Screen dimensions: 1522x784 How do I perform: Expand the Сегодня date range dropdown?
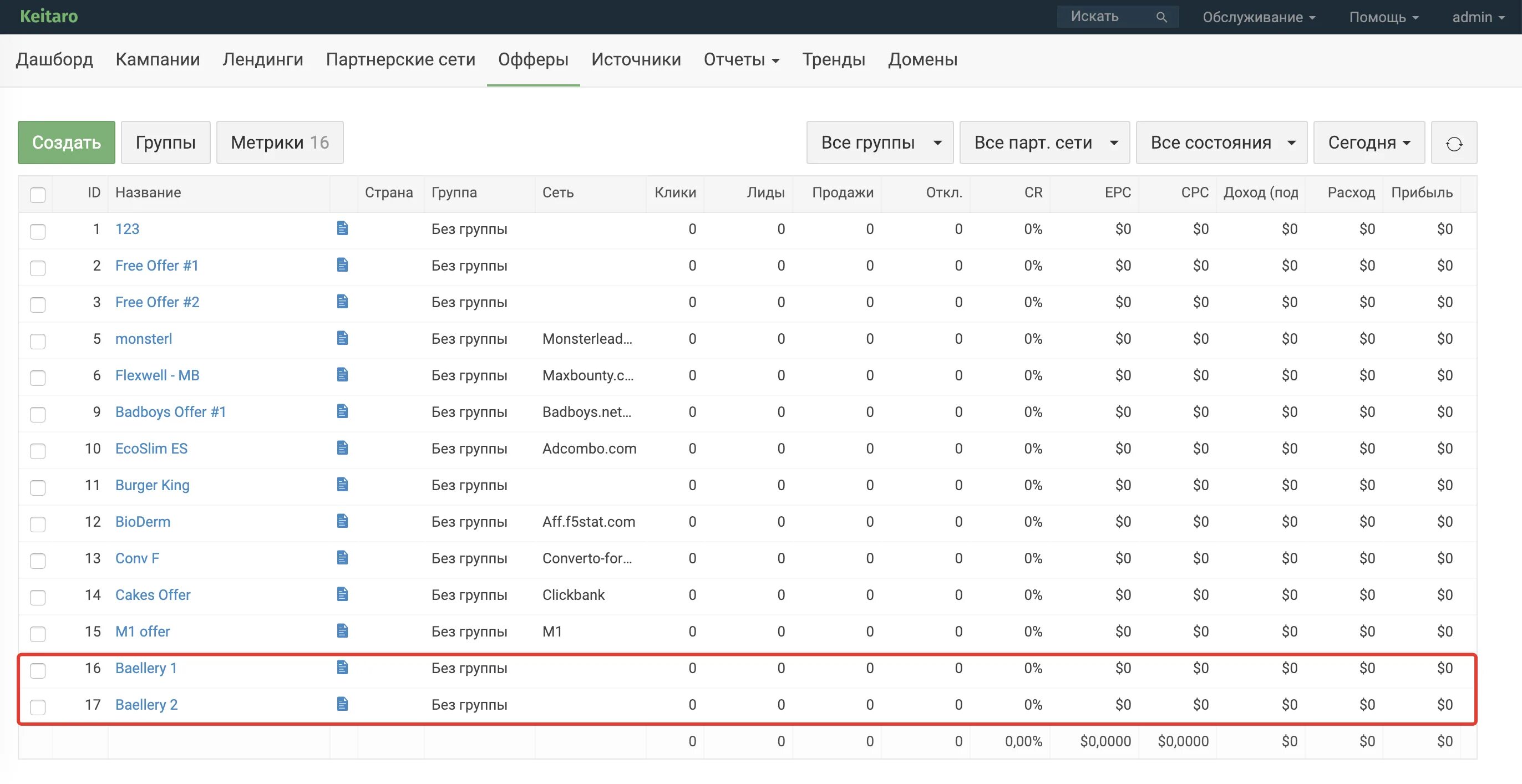click(x=1369, y=143)
